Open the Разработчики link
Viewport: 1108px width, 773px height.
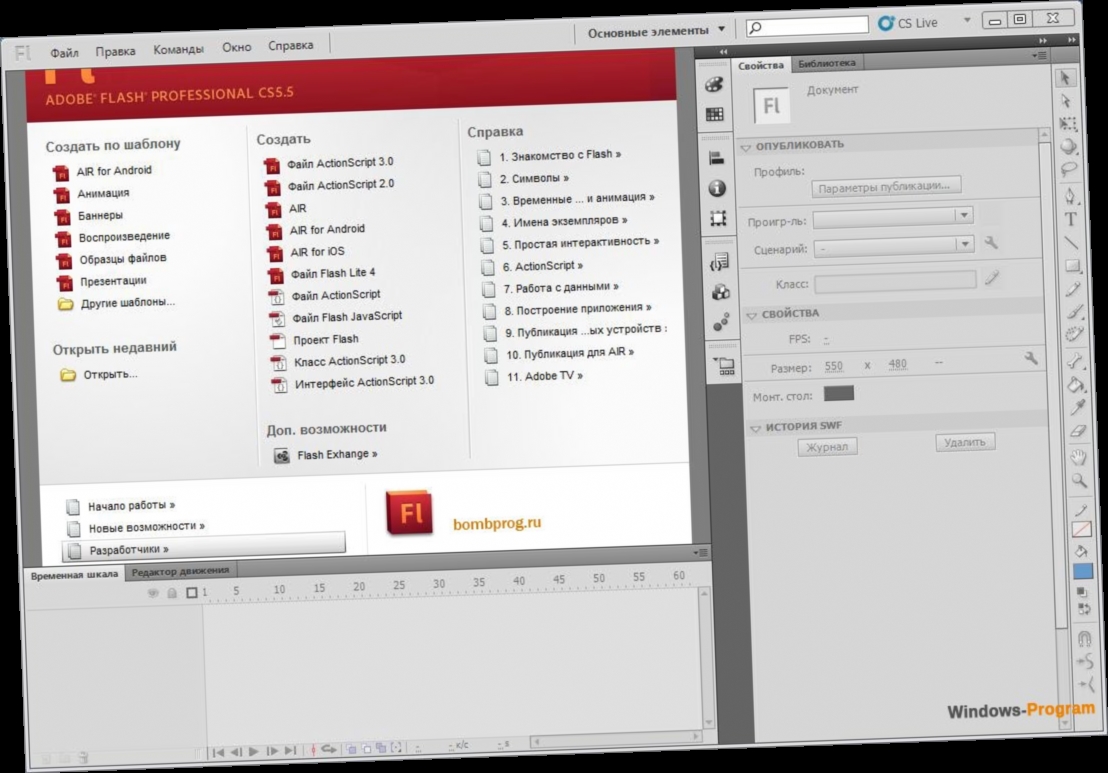tap(129, 550)
